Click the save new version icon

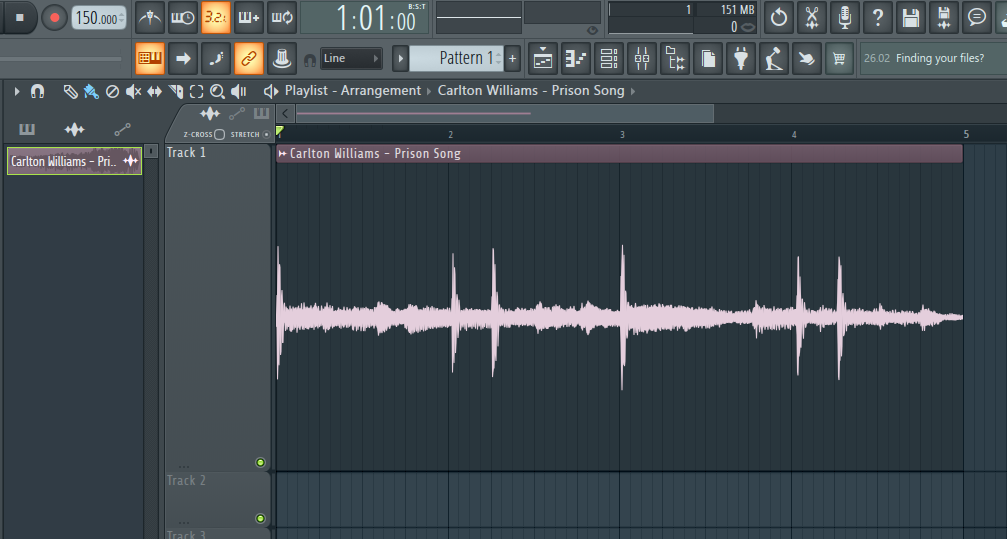point(943,18)
